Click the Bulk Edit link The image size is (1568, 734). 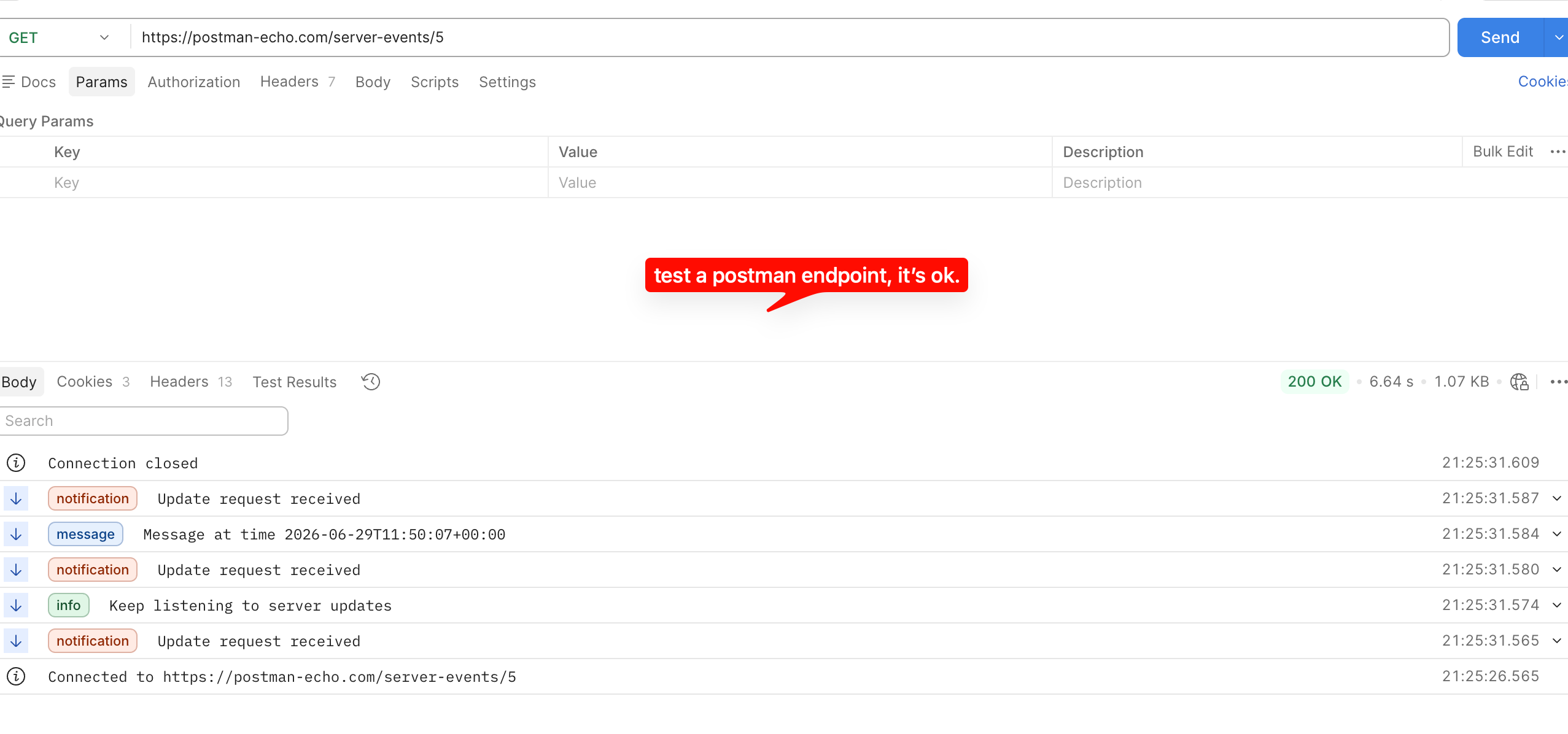click(x=1503, y=152)
